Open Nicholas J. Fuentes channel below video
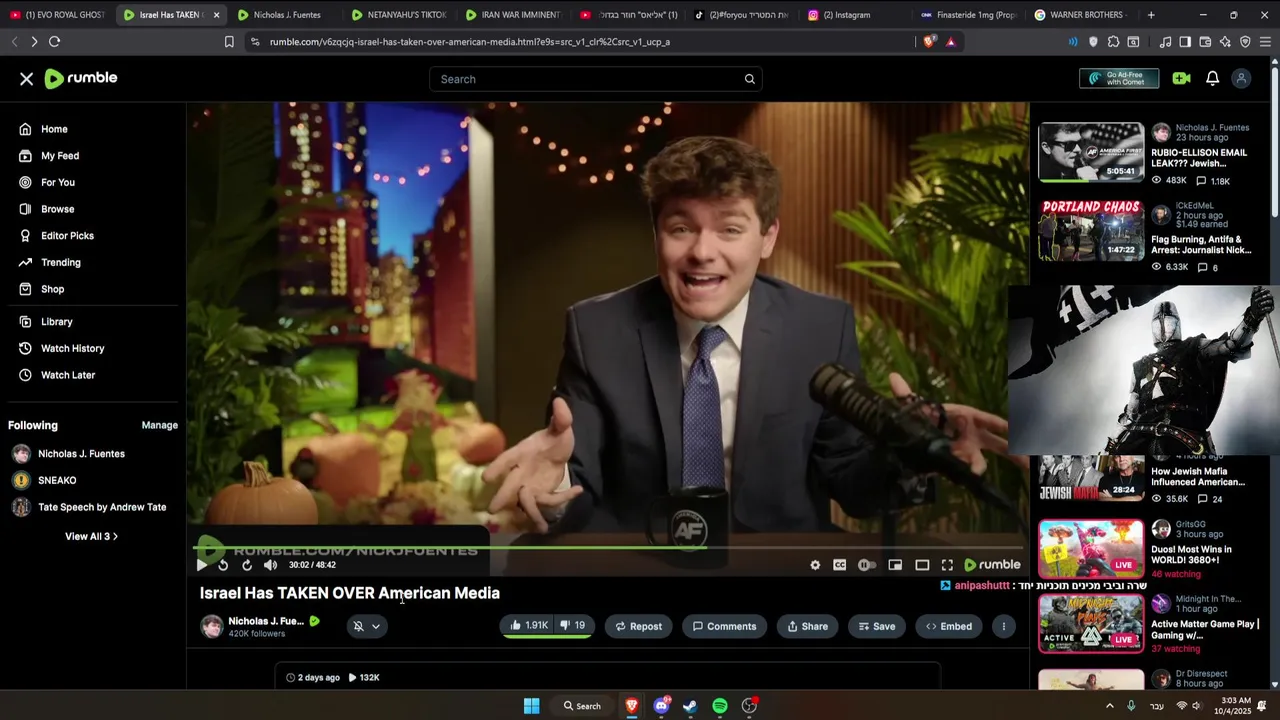Screen dimensions: 1280x720 click(265, 621)
